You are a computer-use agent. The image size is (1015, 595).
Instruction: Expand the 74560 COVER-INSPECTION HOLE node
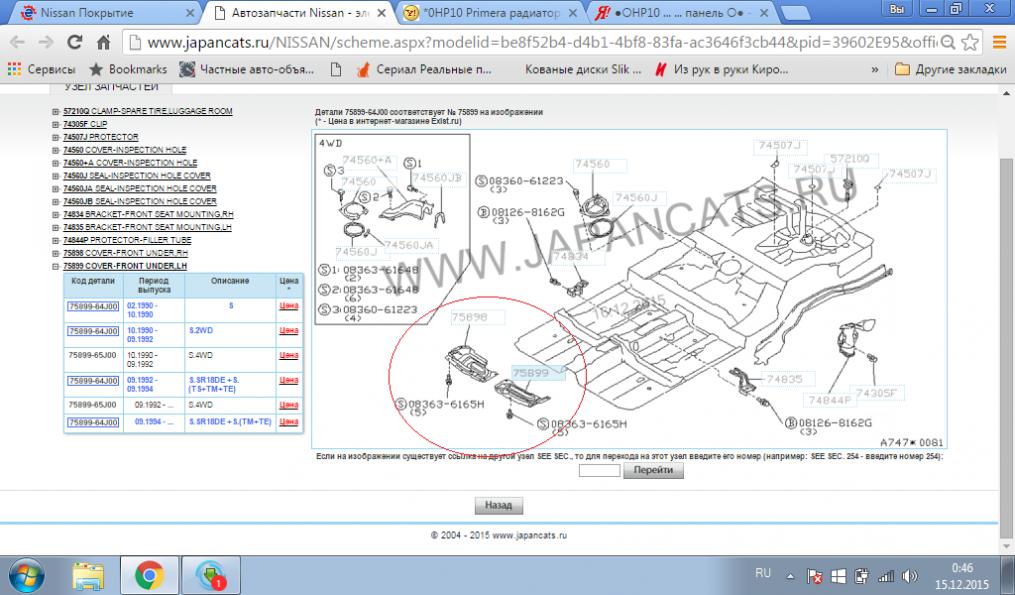click(56, 150)
